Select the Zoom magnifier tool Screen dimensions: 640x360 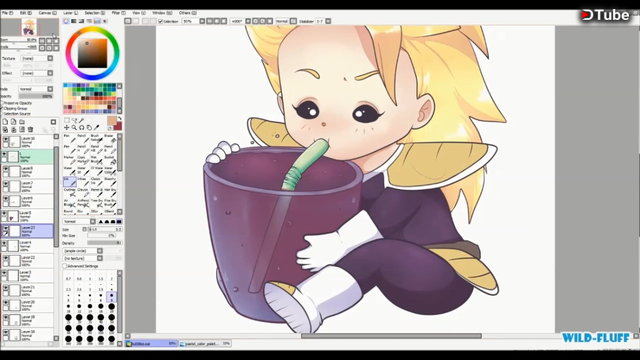pyautogui.click(x=74, y=128)
